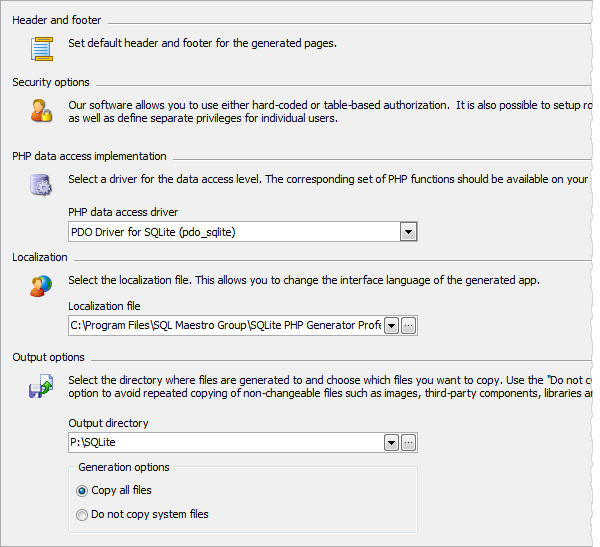The image size is (600, 547).
Task: Click the Header and footer scroll icon
Action: point(41,47)
